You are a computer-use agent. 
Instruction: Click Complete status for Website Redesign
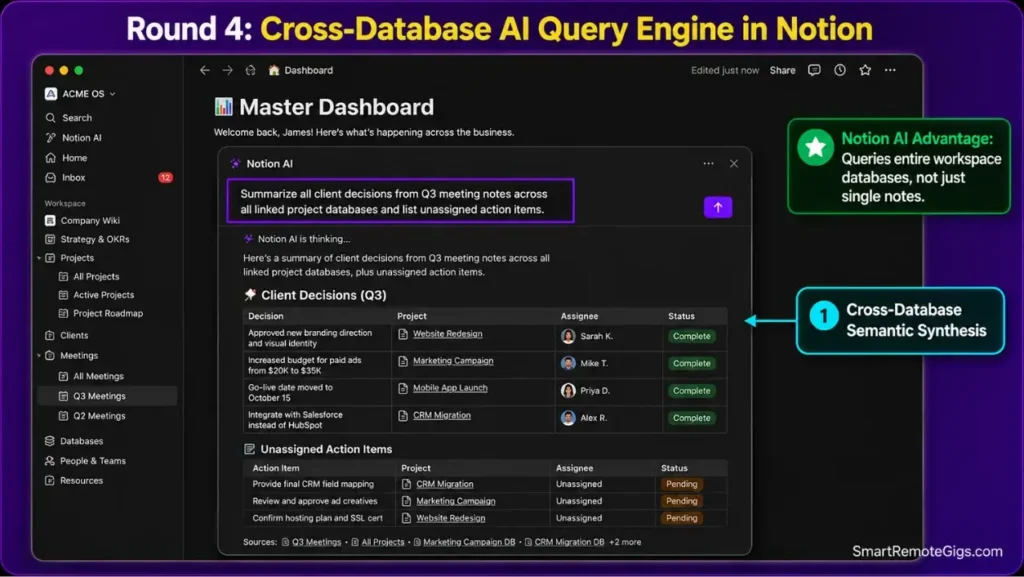[692, 336]
